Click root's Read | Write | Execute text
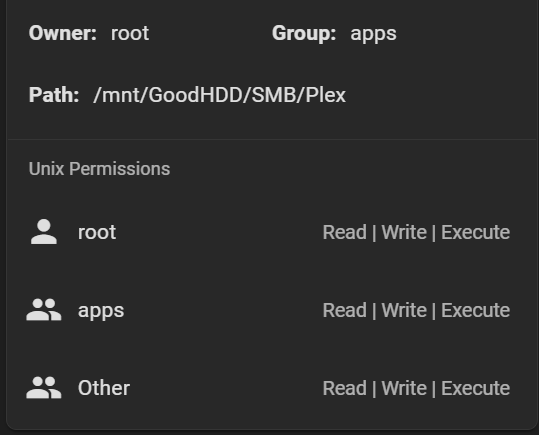 coord(416,232)
